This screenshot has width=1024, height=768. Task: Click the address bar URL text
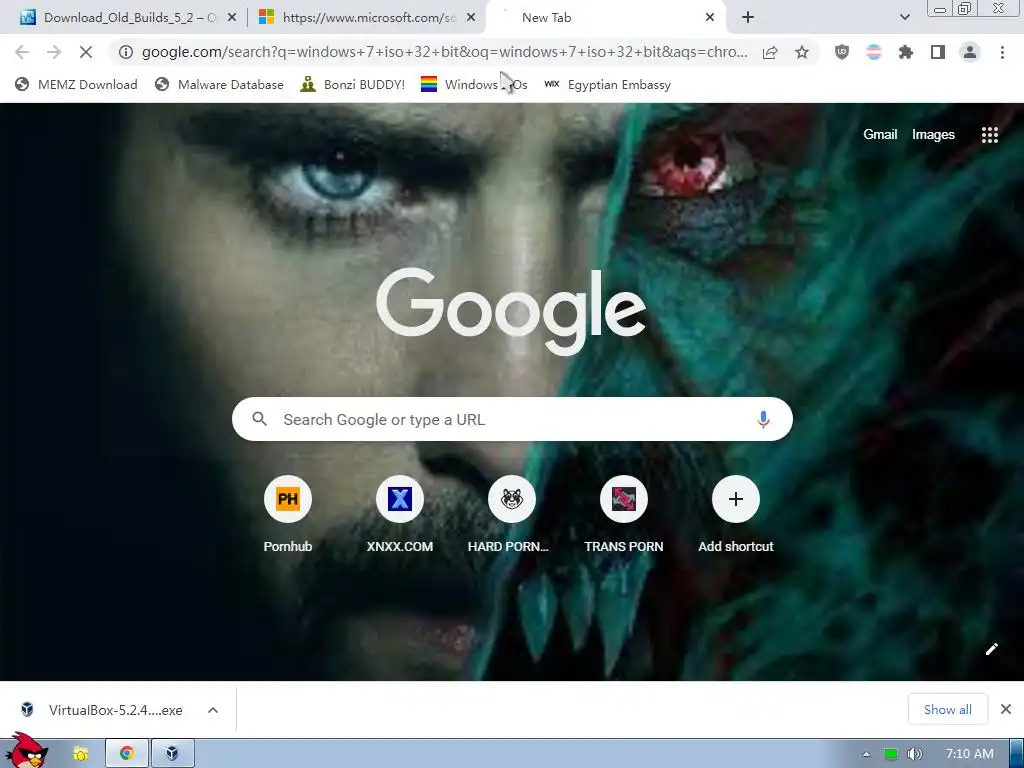[445, 52]
